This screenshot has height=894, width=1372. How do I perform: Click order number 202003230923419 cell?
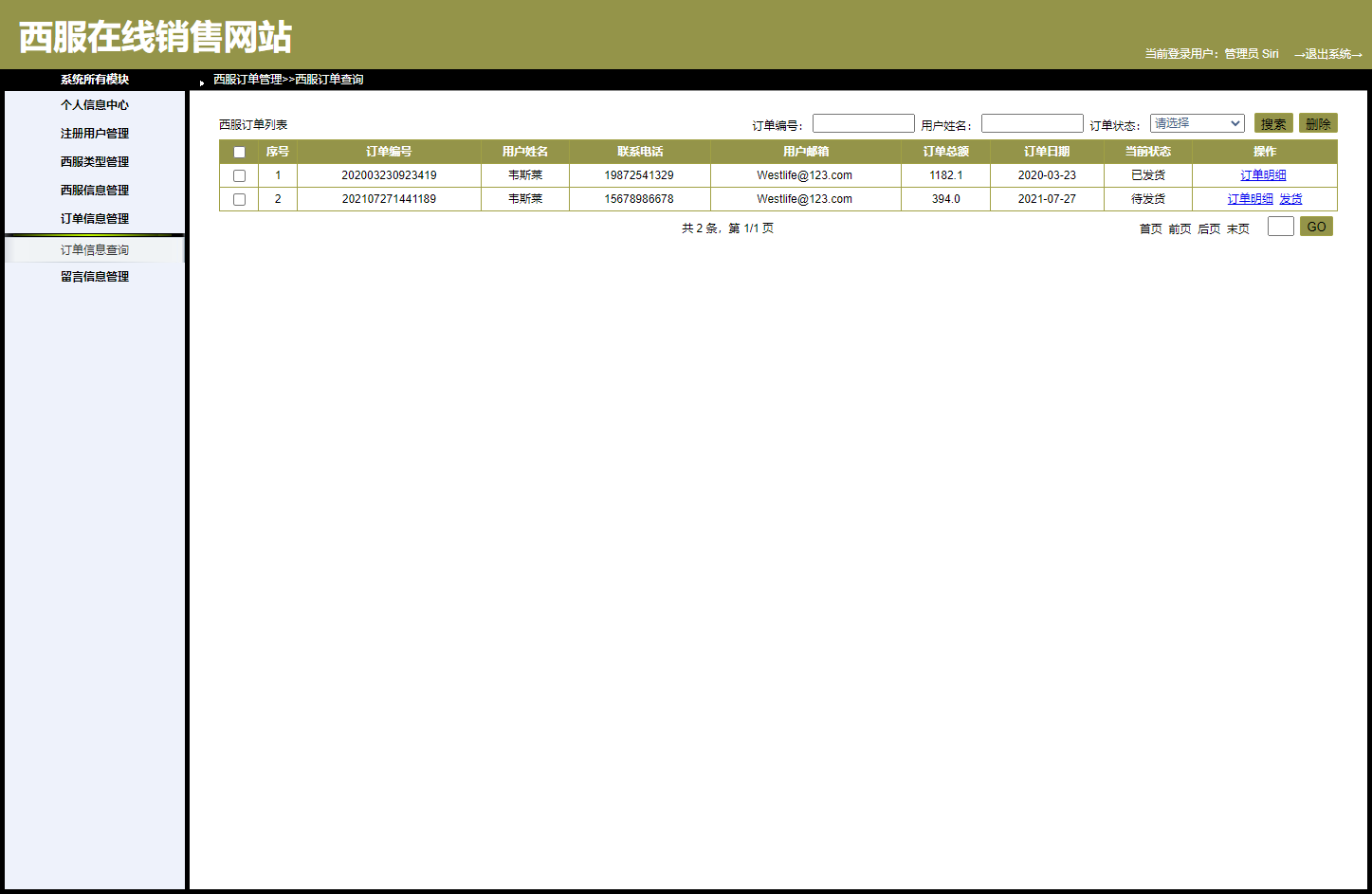389,175
